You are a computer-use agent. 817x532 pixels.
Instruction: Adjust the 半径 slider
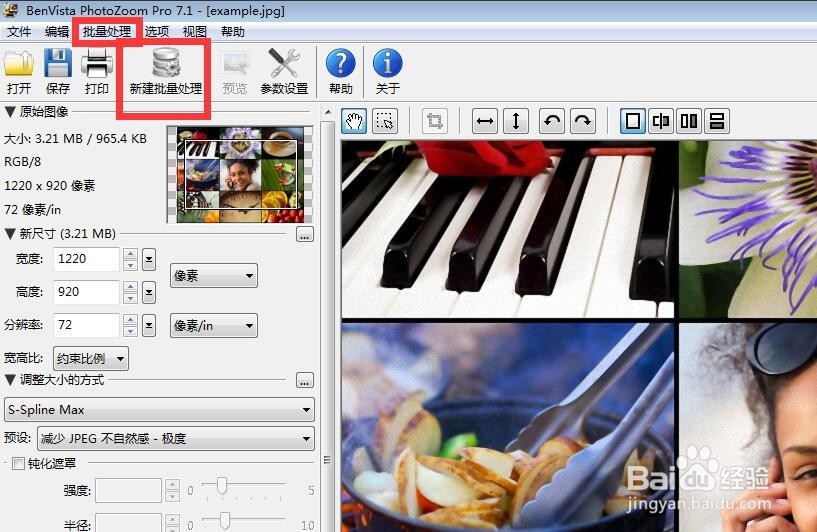click(x=225, y=520)
